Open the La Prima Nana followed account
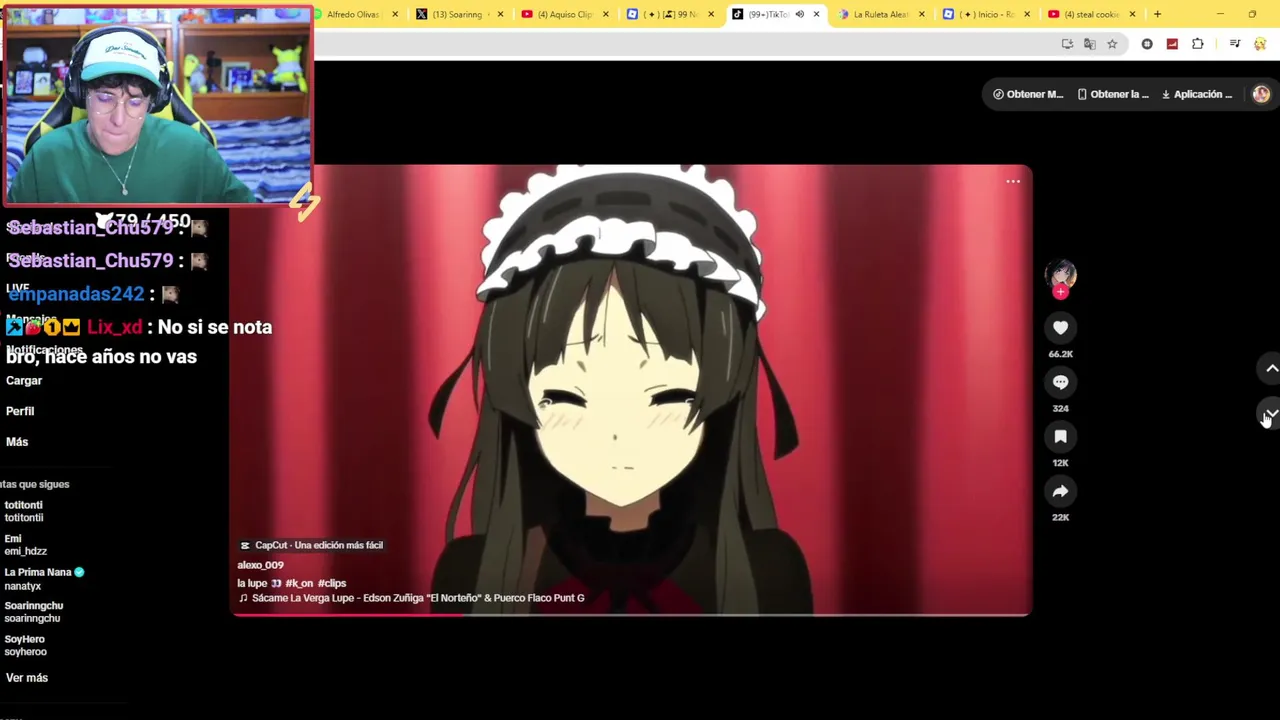The width and height of the screenshot is (1280, 720). point(44,579)
